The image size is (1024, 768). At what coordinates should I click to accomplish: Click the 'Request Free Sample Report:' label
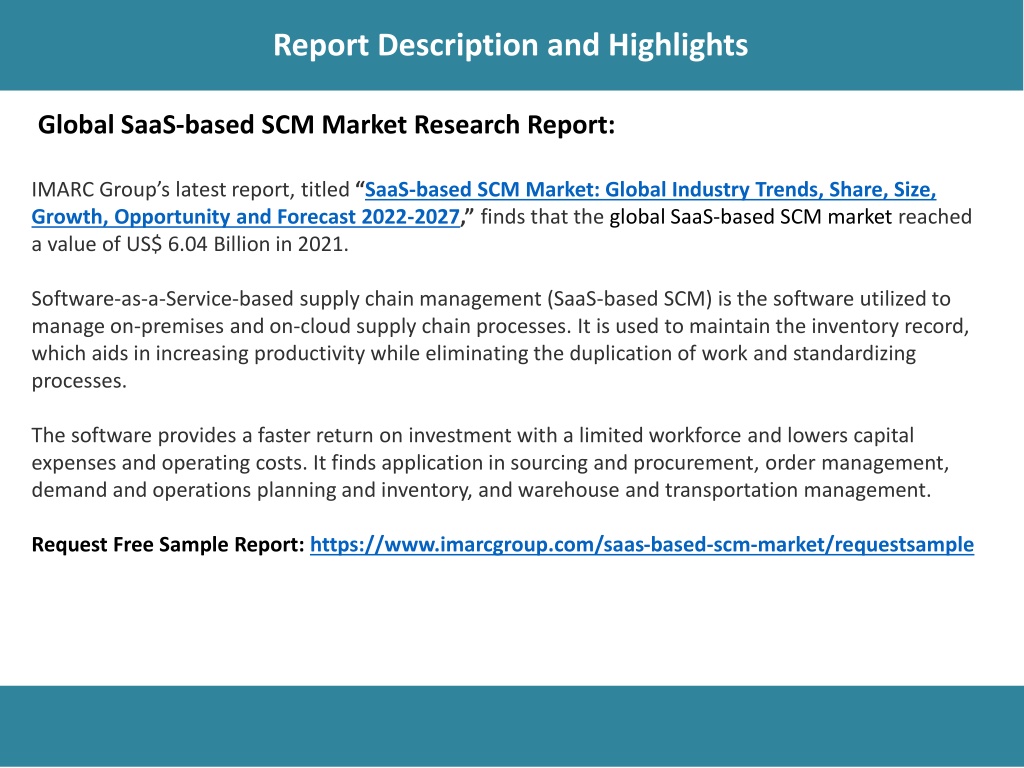[168, 545]
